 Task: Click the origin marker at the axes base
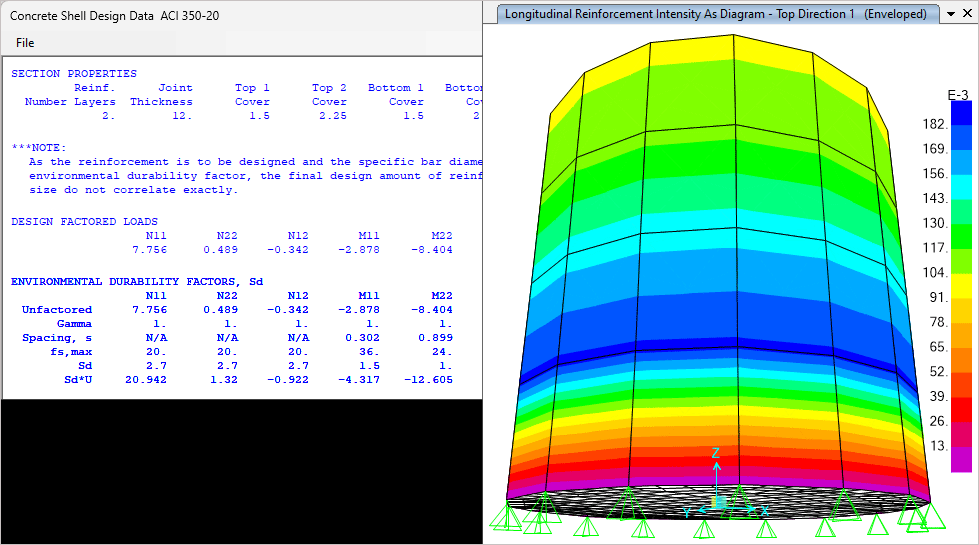717,502
